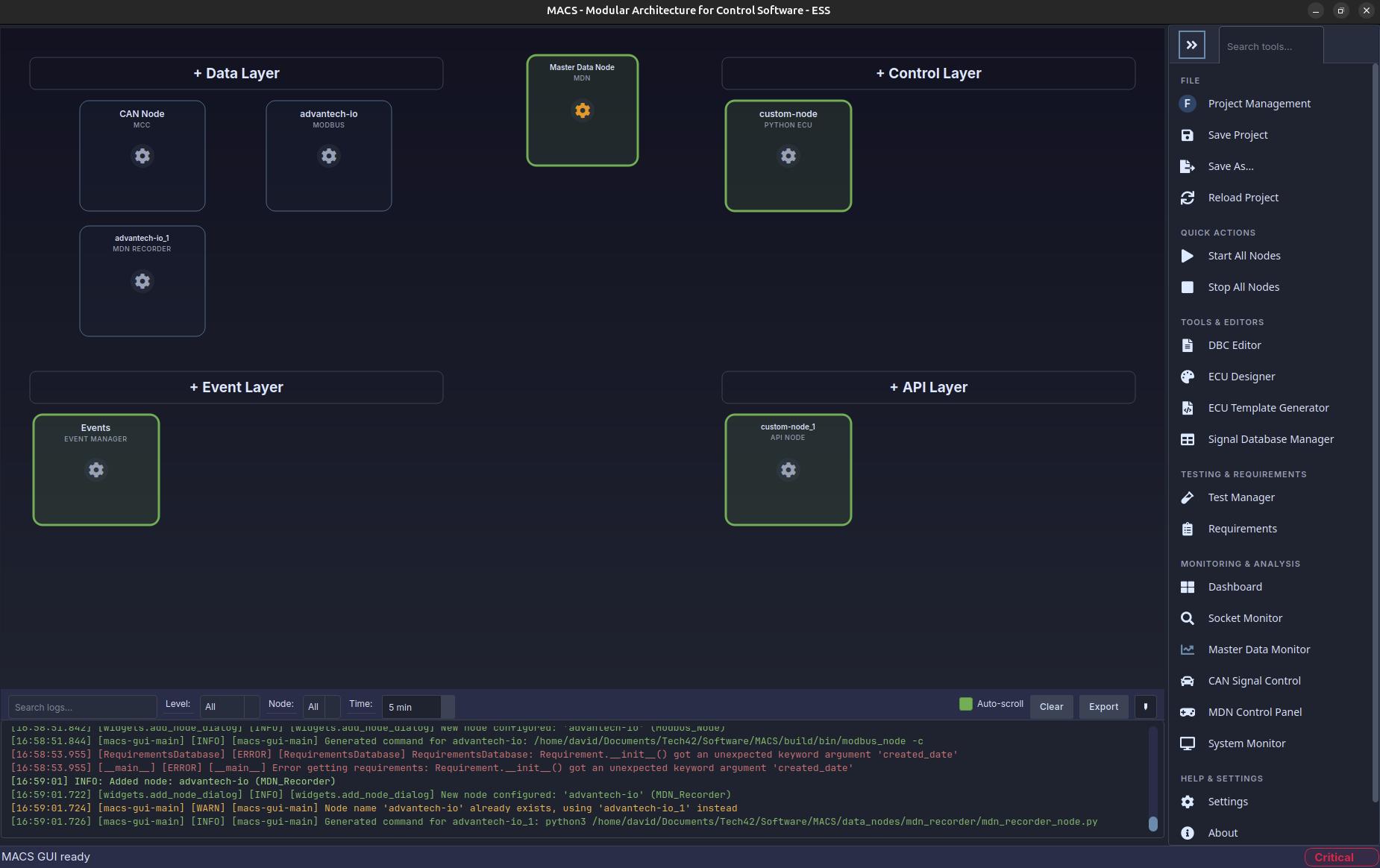Add node via Control Layer header
1380x868 pixels.
928,73
